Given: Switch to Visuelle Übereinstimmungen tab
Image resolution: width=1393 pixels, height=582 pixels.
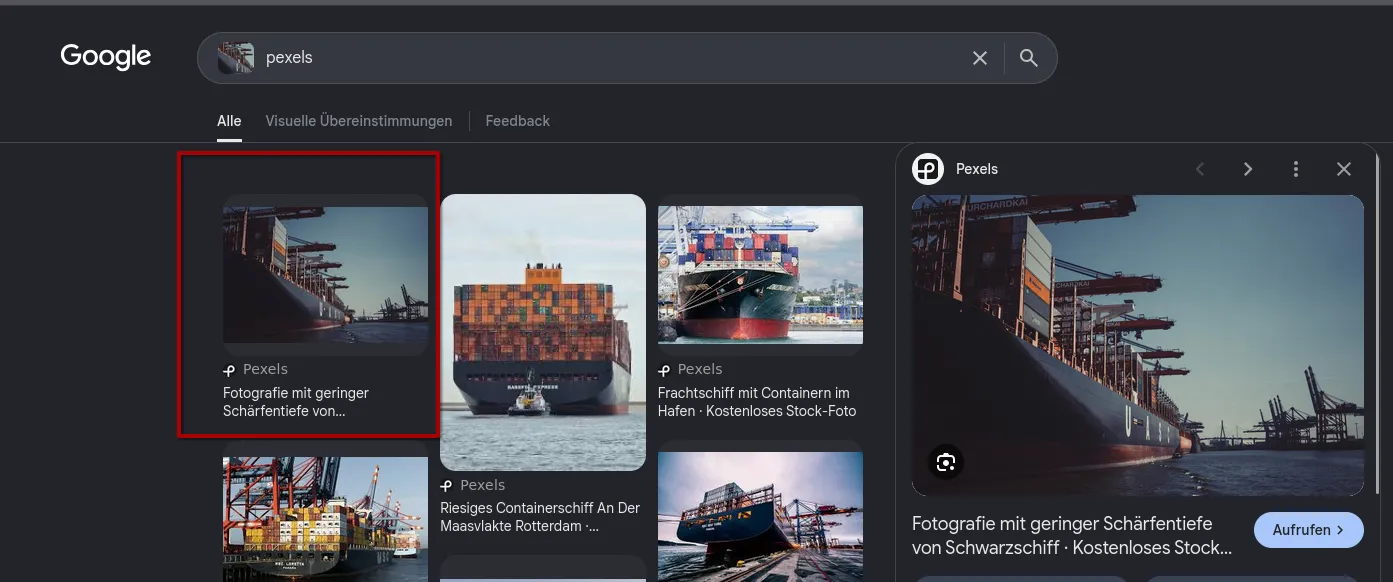Looking at the screenshot, I should pos(359,121).
